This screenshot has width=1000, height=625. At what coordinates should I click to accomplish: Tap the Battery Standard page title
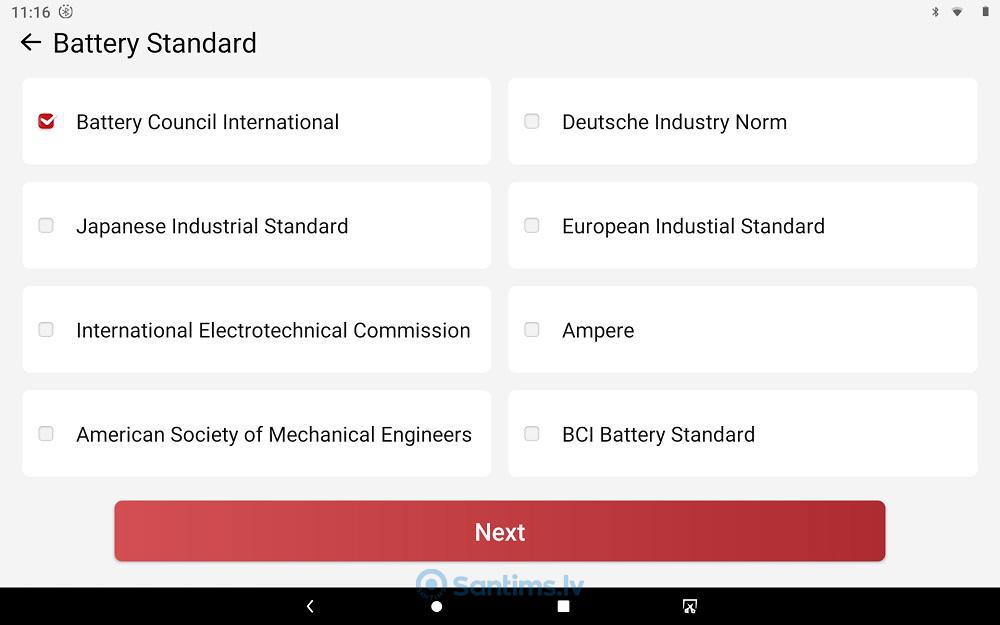click(155, 43)
